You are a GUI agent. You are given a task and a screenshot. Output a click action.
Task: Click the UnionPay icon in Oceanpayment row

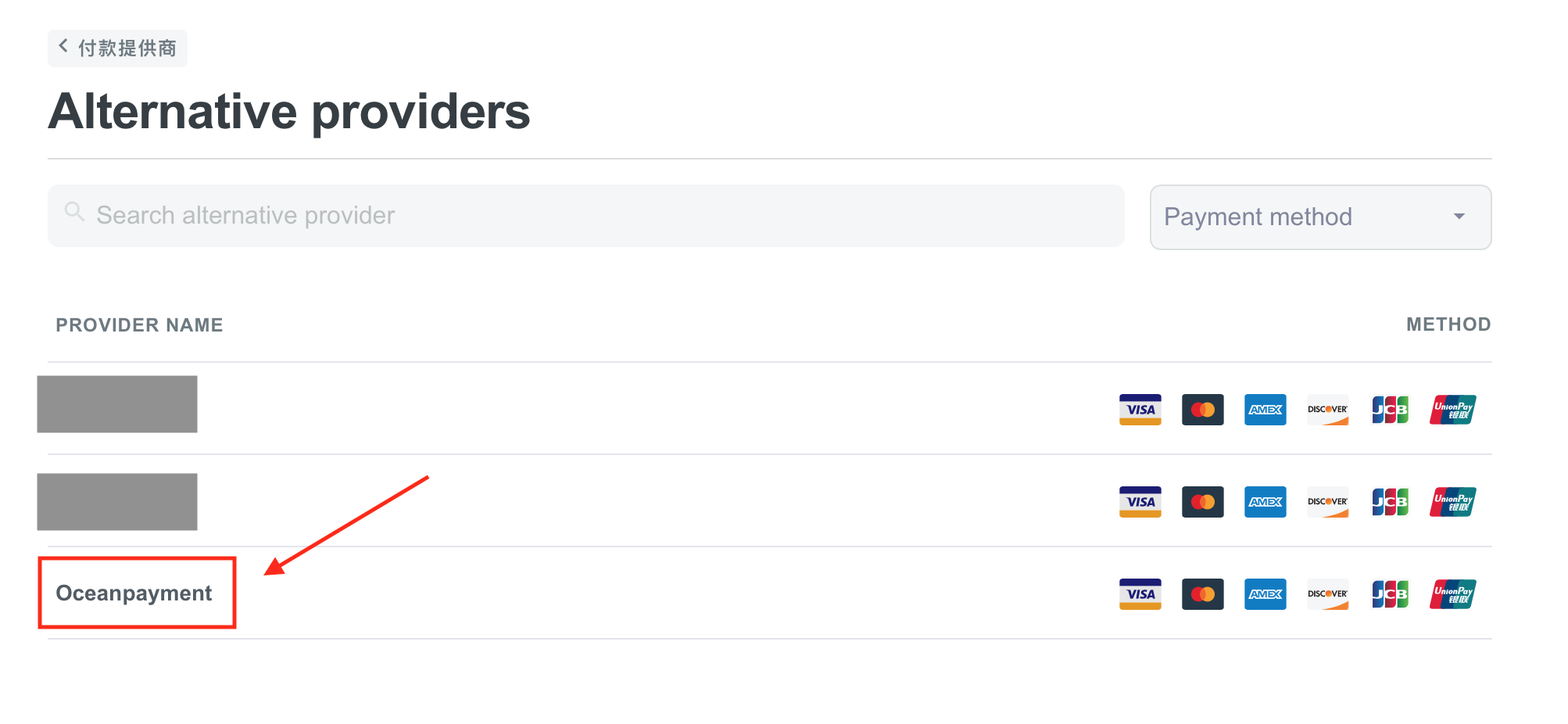coord(1452,594)
